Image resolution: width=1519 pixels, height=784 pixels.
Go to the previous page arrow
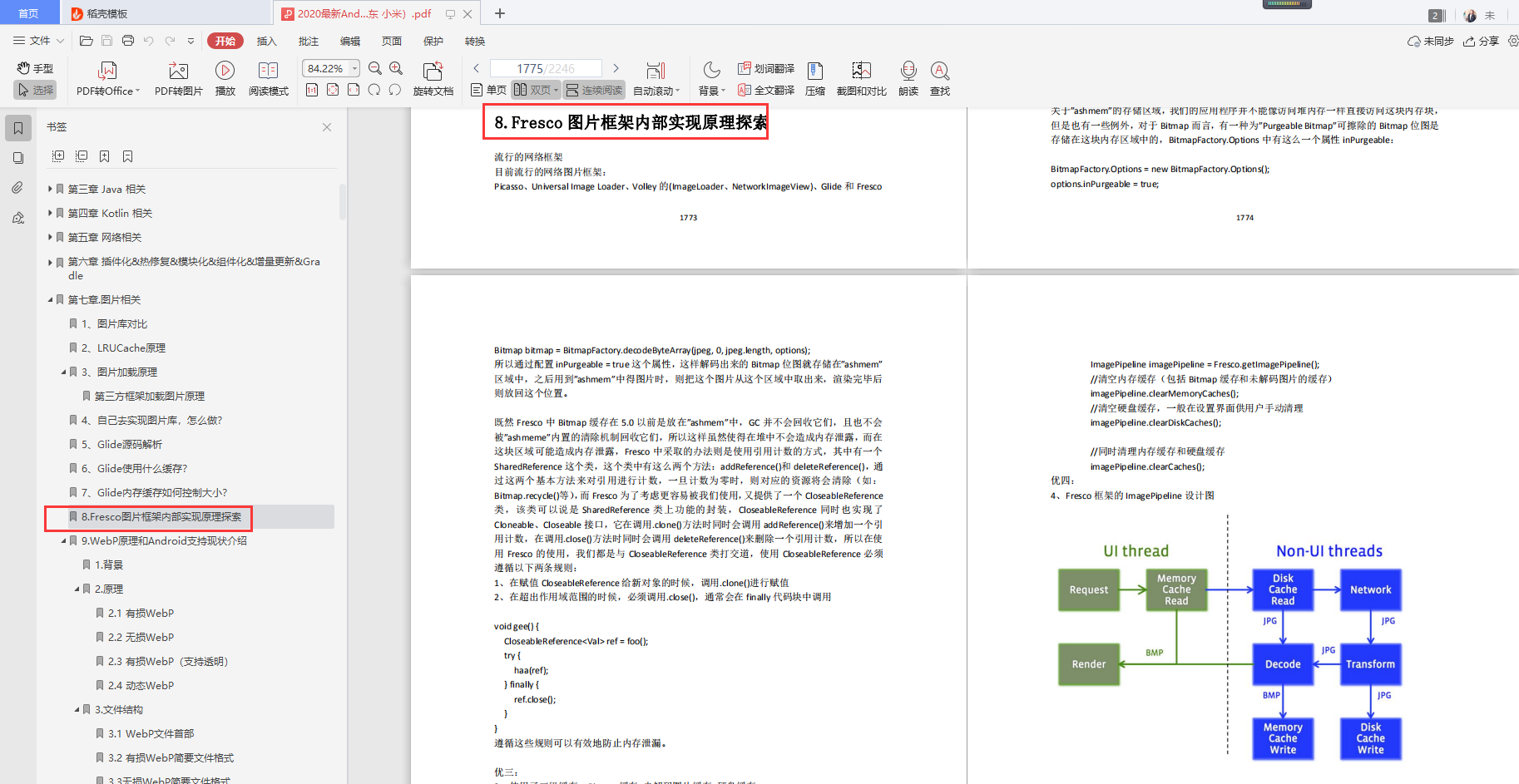pyautogui.click(x=477, y=68)
